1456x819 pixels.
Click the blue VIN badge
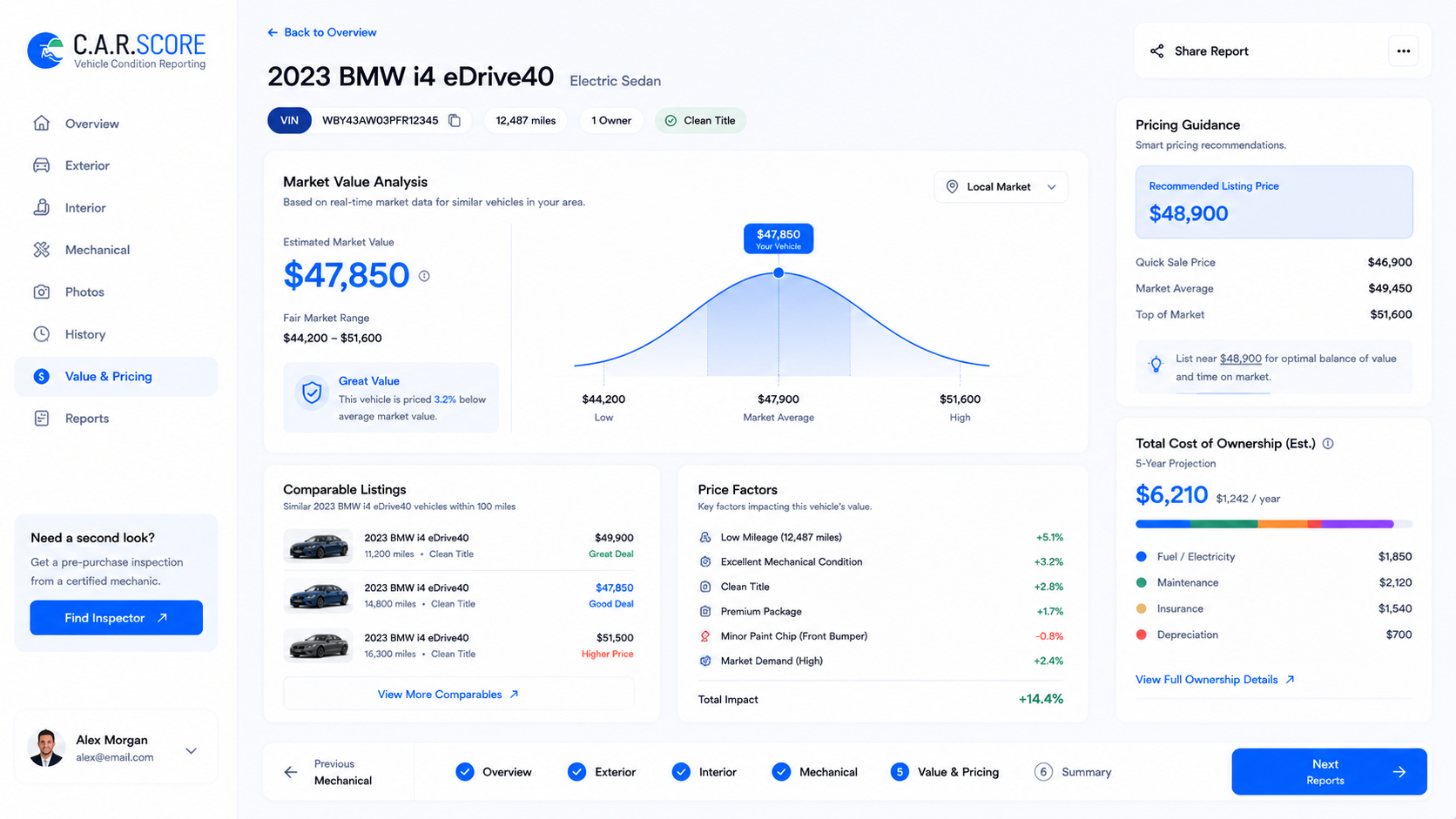click(x=289, y=120)
